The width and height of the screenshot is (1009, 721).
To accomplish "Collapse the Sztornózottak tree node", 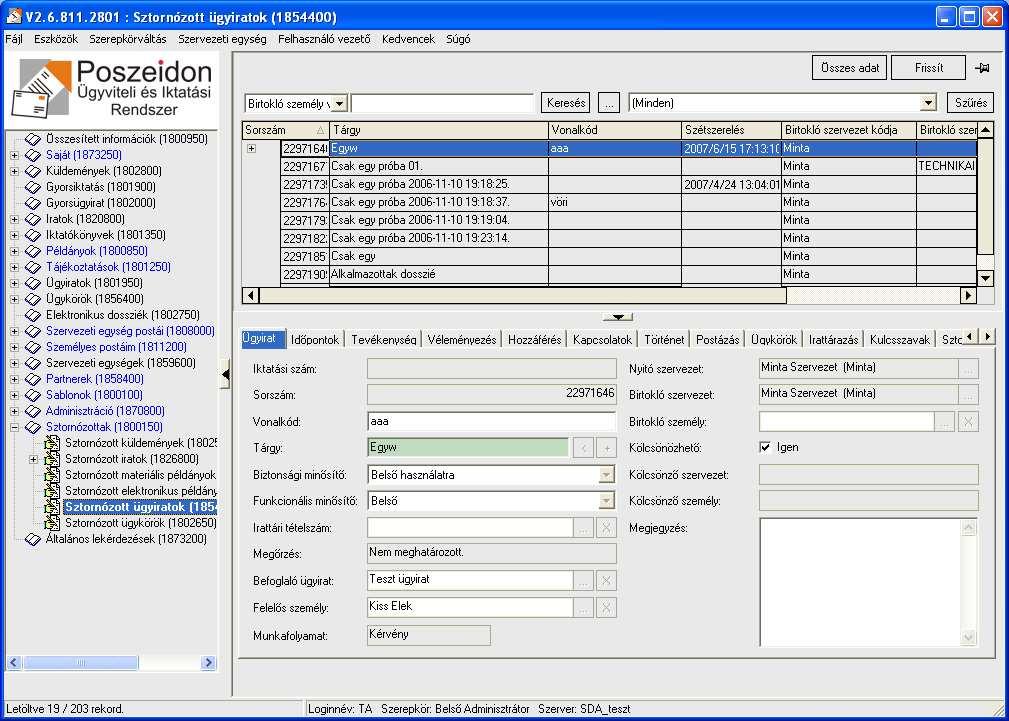I will pyautogui.click(x=14, y=427).
